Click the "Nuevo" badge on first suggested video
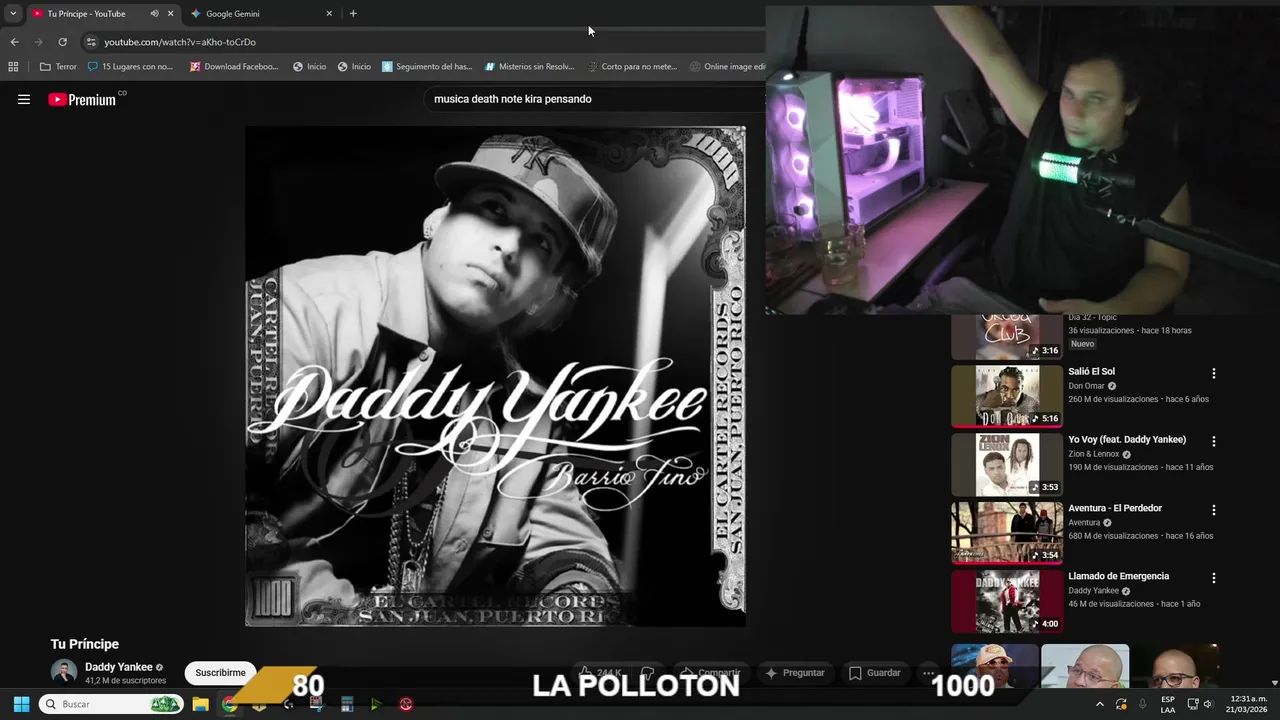The image size is (1280, 720). coord(1082,344)
